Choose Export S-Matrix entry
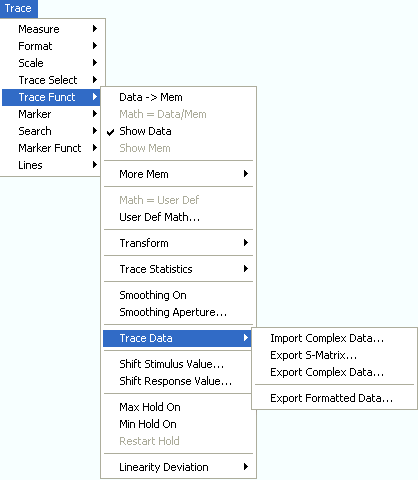 tap(334, 355)
